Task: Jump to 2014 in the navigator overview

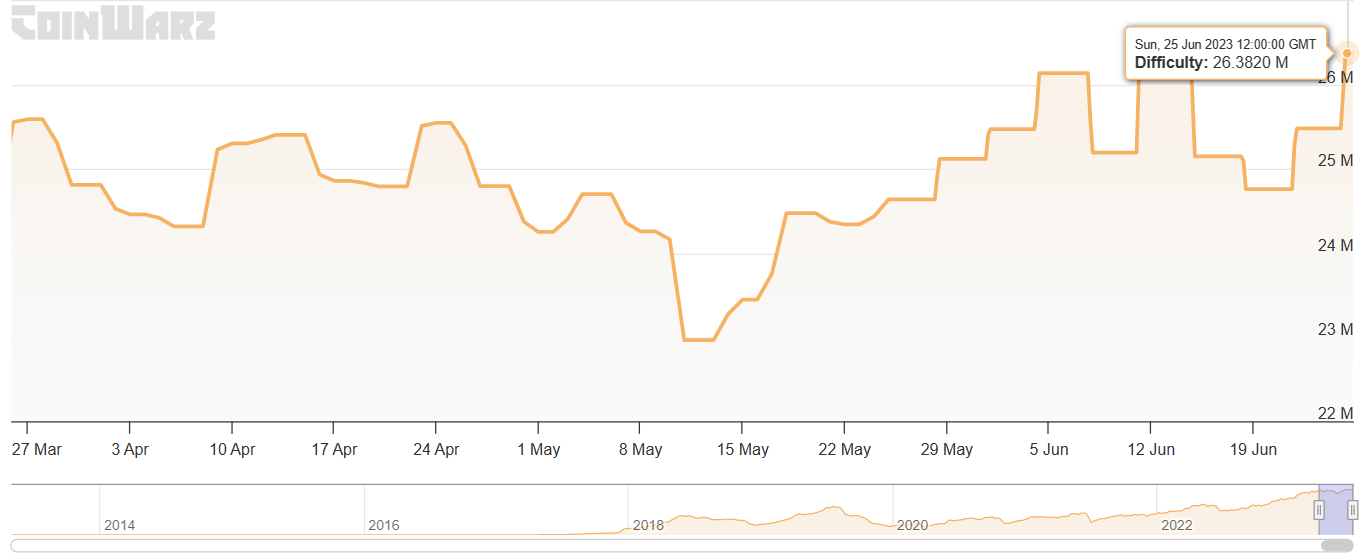Action: pyautogui.click(x=119, y=525)
